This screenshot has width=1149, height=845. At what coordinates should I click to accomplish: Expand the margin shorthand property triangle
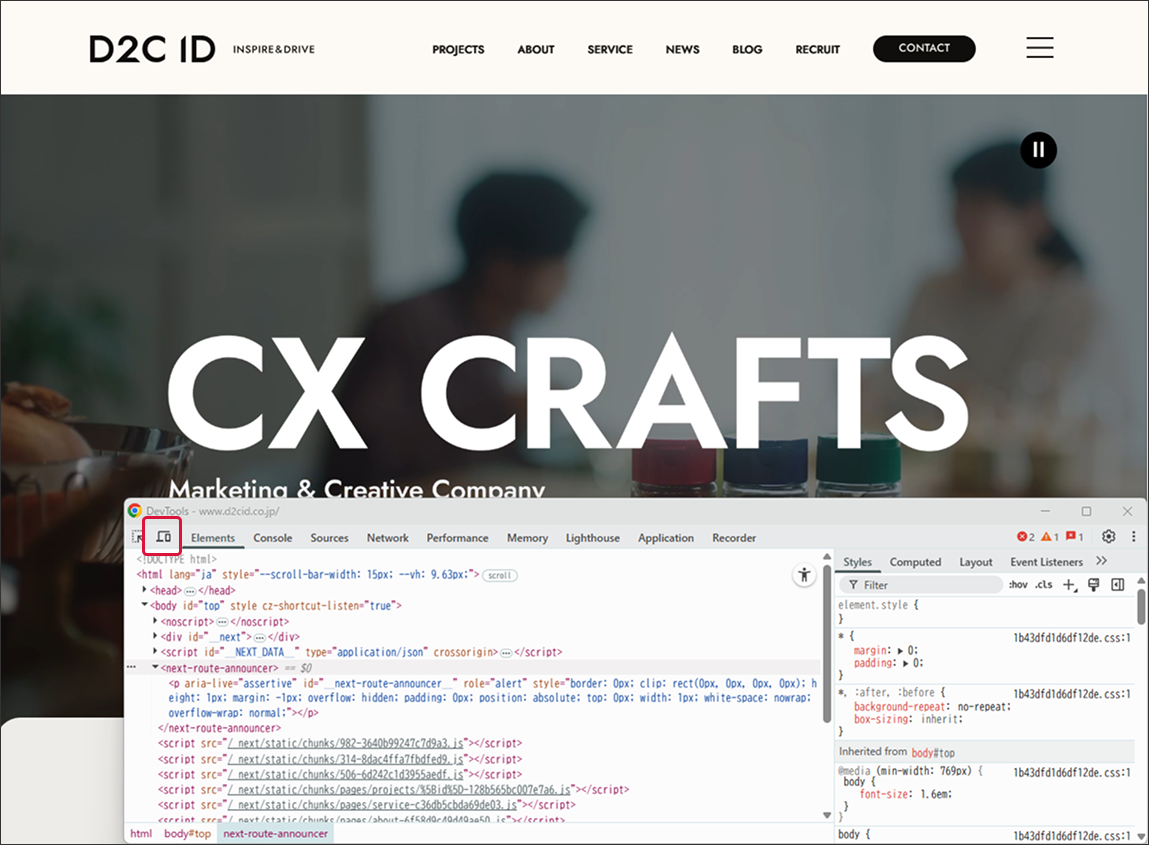(901, 651)
